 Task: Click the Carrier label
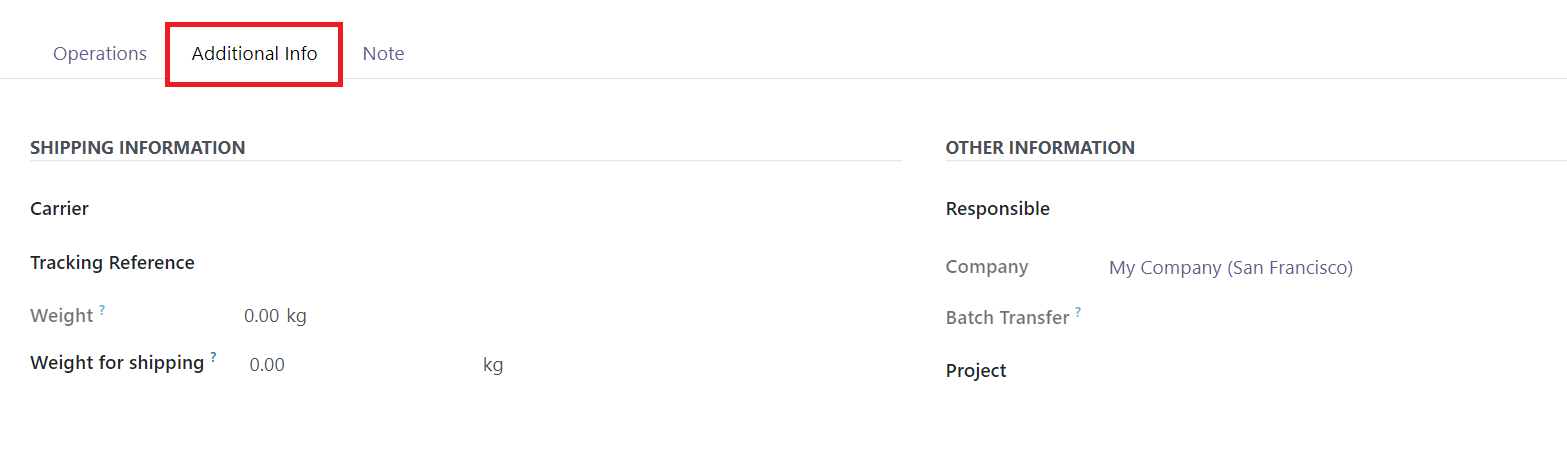tap(59, 209)
